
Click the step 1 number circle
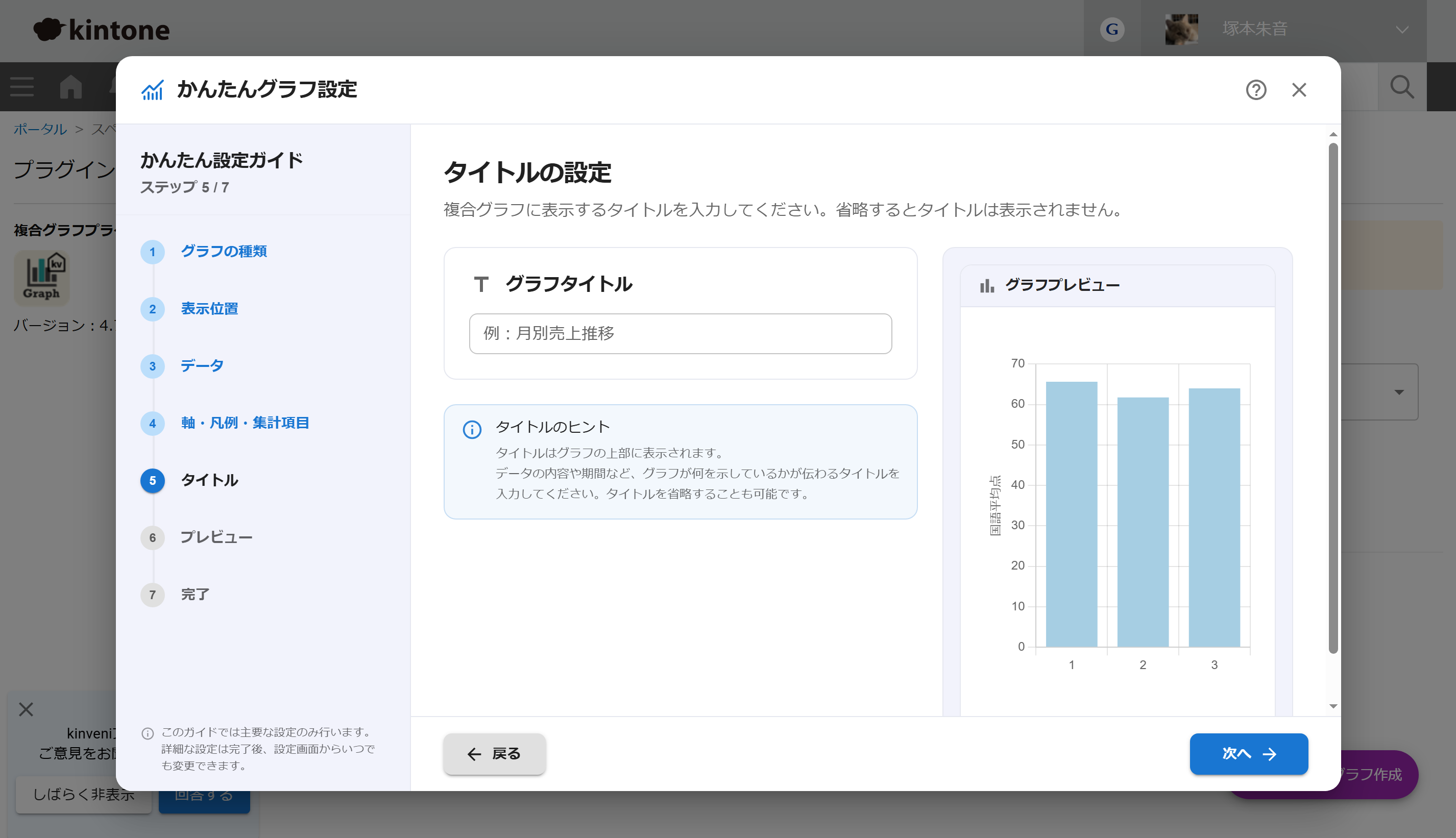pos(153,252)
